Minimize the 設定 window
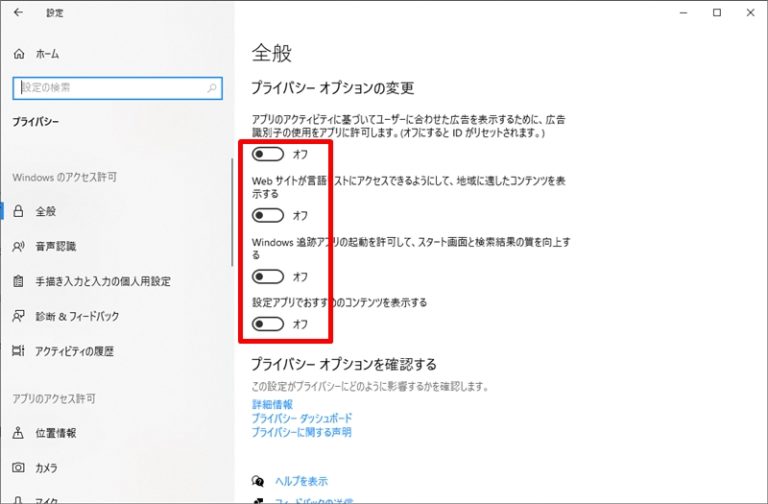 coord(684,13)
